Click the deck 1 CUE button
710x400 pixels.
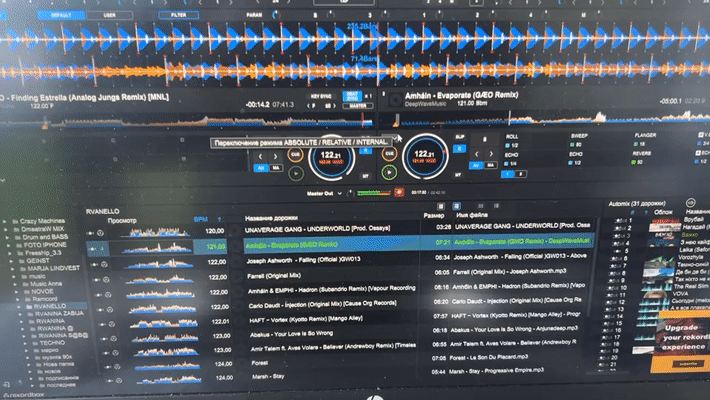click(x=295, y=155)
